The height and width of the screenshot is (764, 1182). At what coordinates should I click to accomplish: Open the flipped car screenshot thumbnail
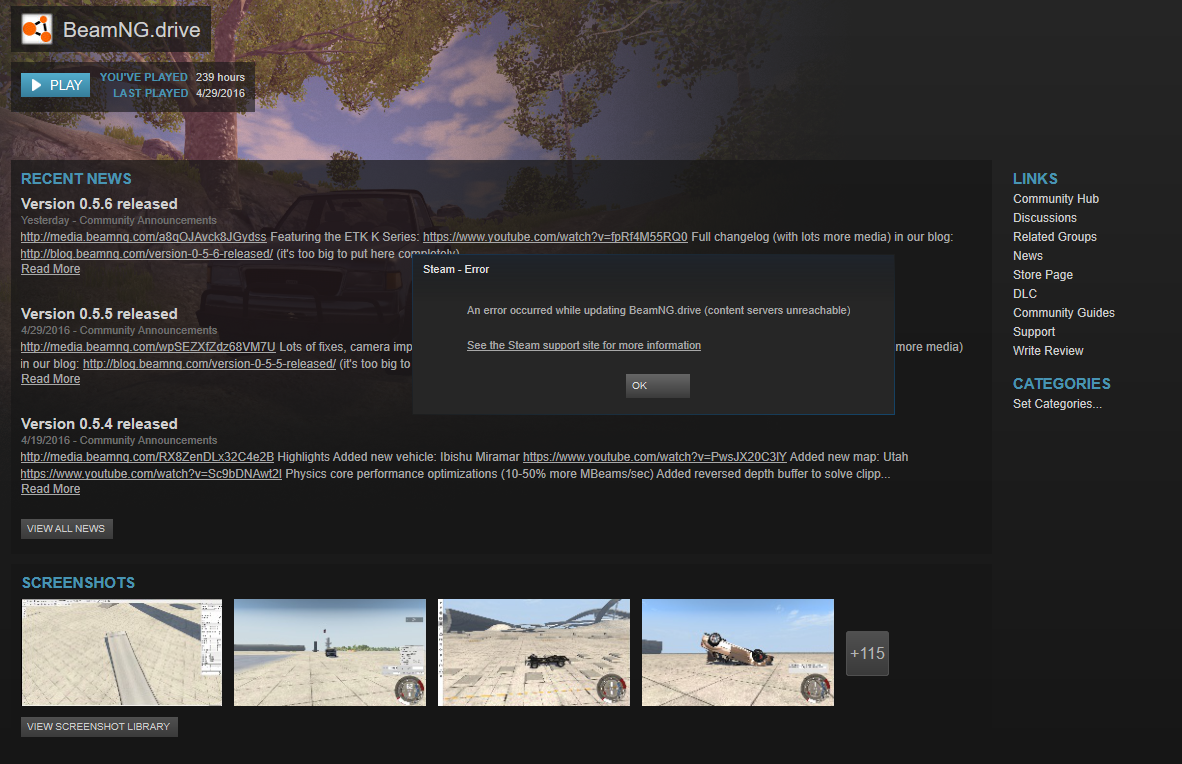[738, 652]
